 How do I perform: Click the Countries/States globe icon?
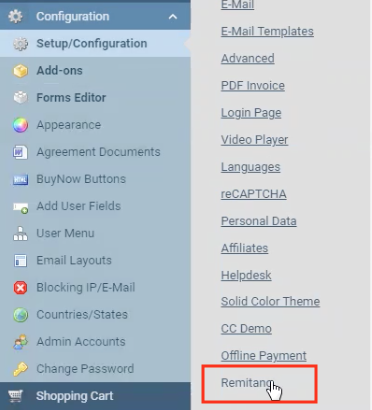[x=20, y=315]
